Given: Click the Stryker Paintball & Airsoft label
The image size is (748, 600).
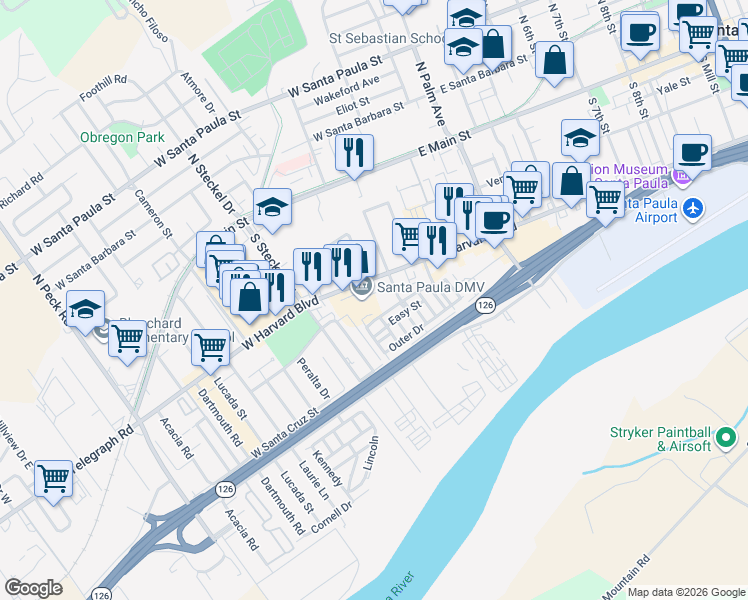Looking at the screenshot, I should [661, 439].
